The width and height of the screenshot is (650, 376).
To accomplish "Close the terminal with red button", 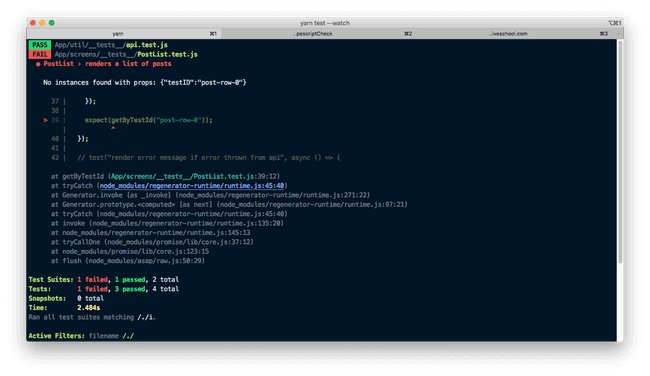I will (x=33, y=23).
